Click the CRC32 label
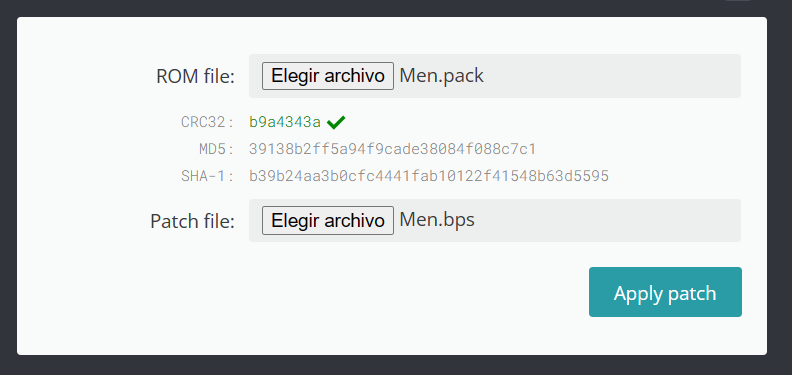 point(208,122)
